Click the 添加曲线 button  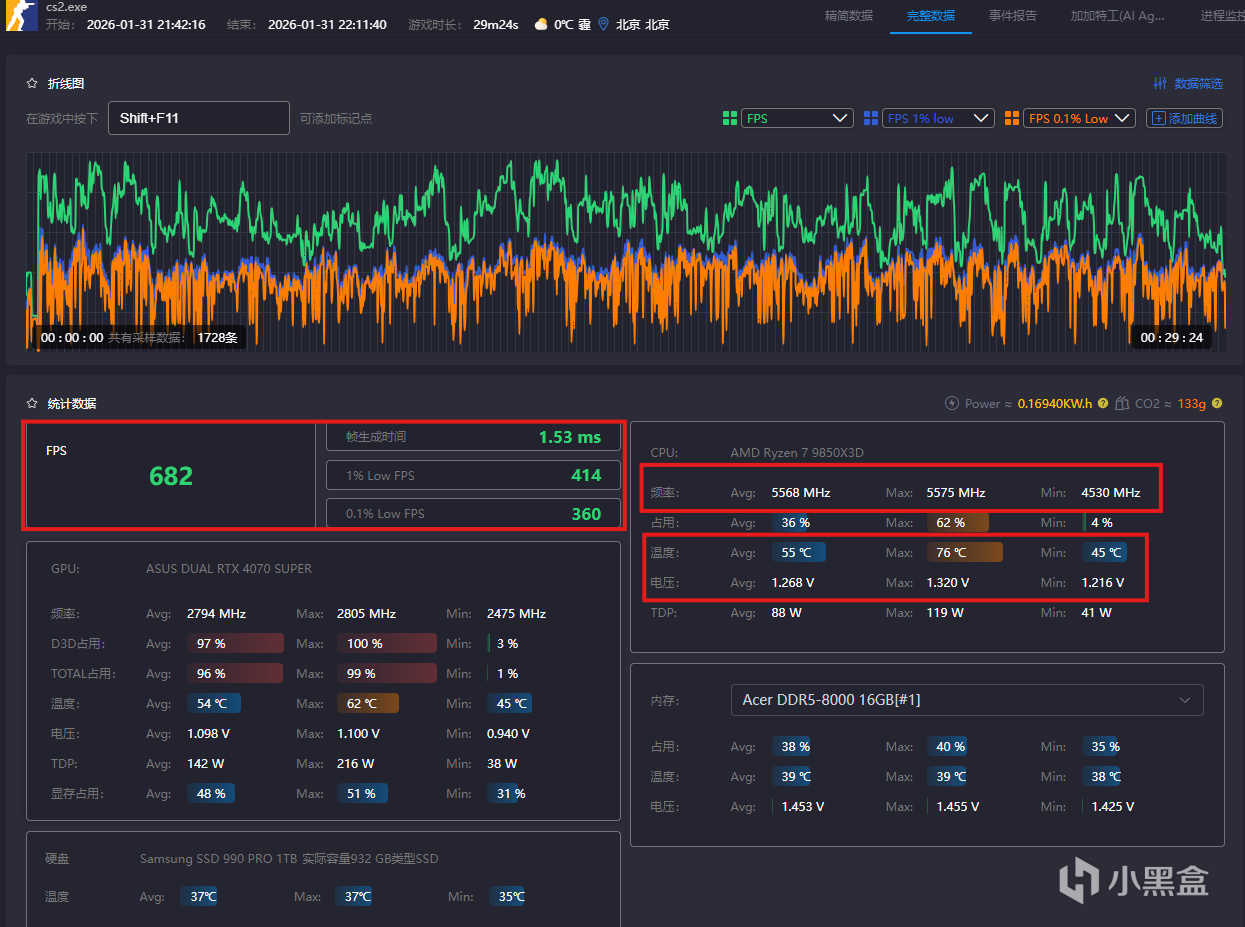point(1184,118)
